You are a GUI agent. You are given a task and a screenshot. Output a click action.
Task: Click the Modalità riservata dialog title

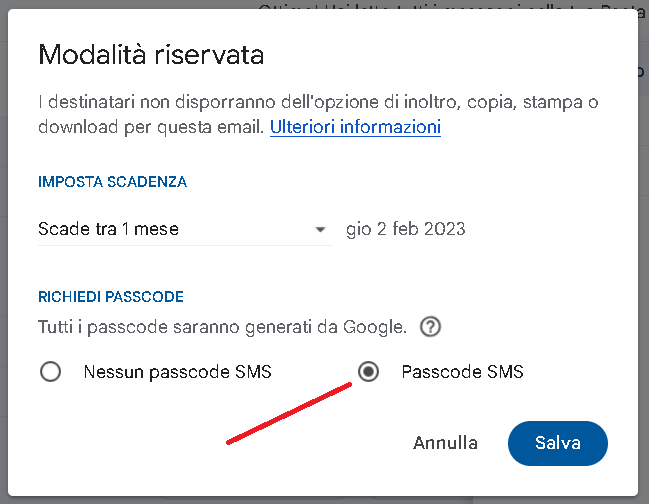(x=151, y=55)
